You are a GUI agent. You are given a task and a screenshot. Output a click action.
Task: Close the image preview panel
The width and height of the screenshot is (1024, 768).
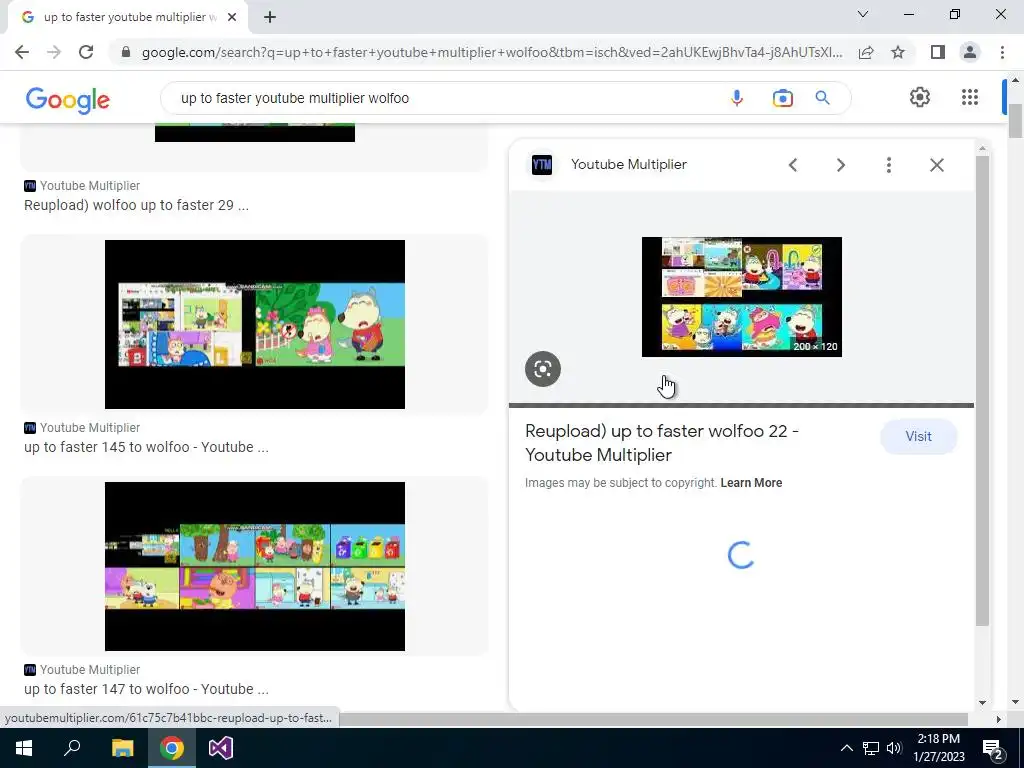click(936, 165)
